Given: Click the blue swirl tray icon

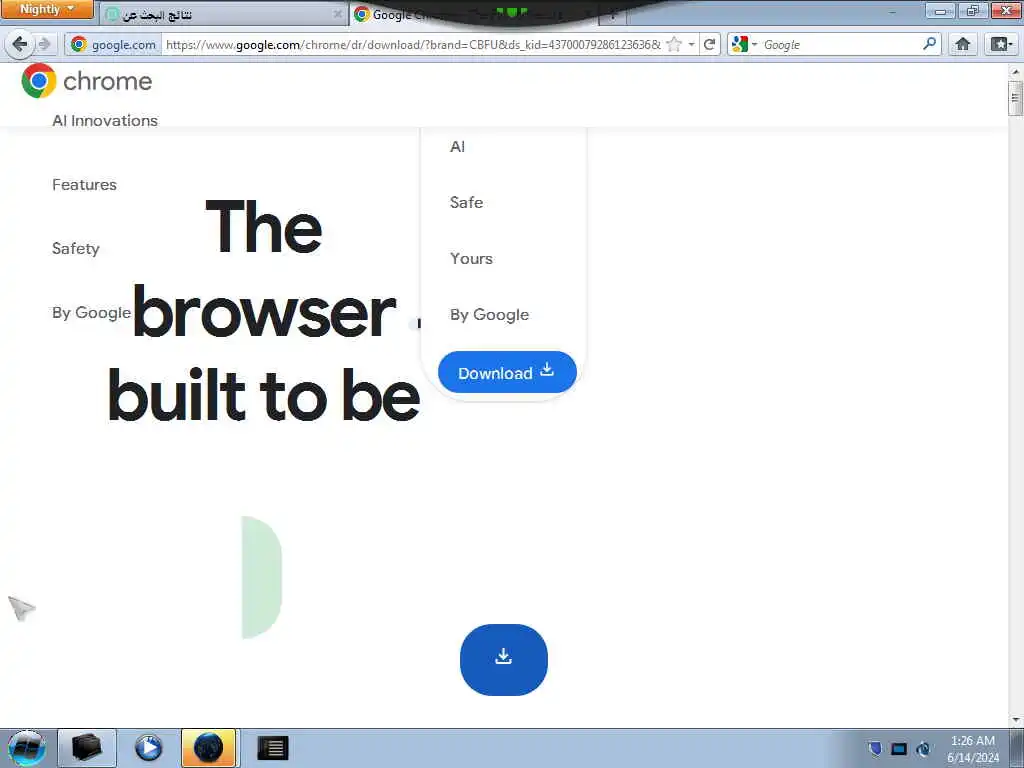Looking at the screenshot, I should 923,749.
